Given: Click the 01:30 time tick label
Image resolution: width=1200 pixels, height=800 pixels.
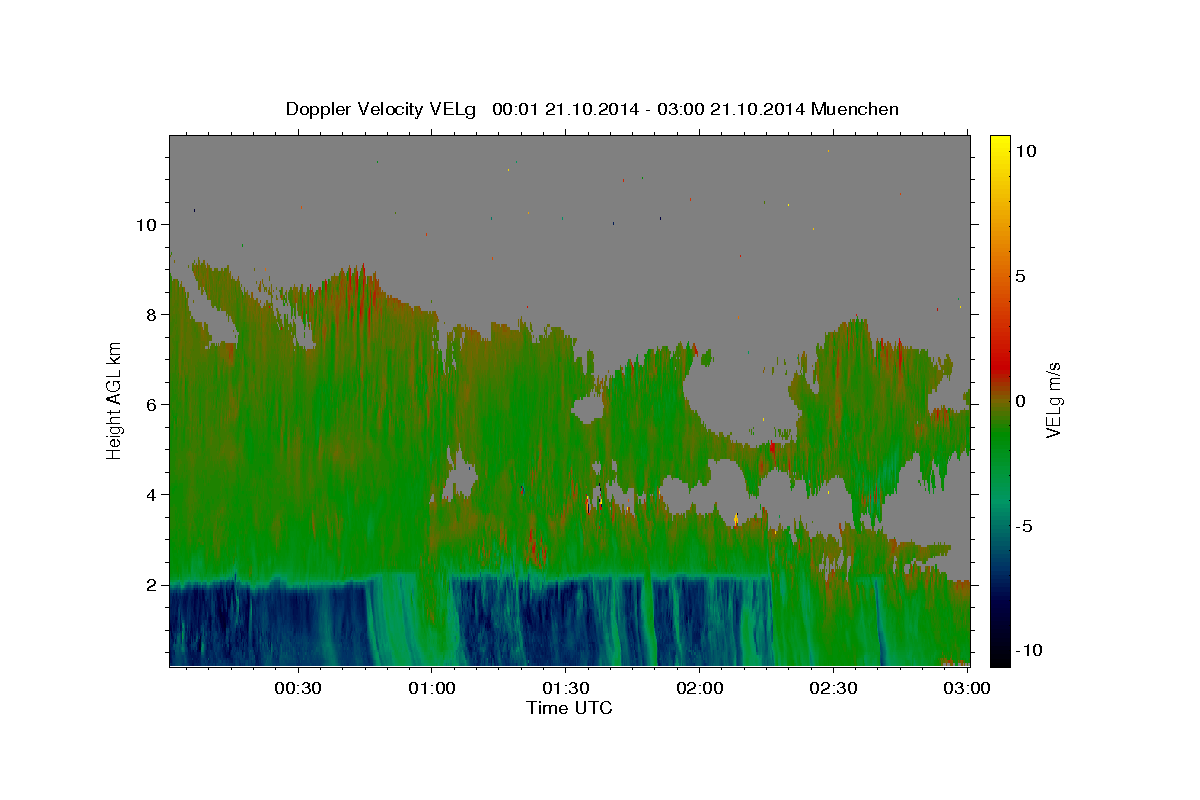Looking at the screenshot, I should coord(565,689).
